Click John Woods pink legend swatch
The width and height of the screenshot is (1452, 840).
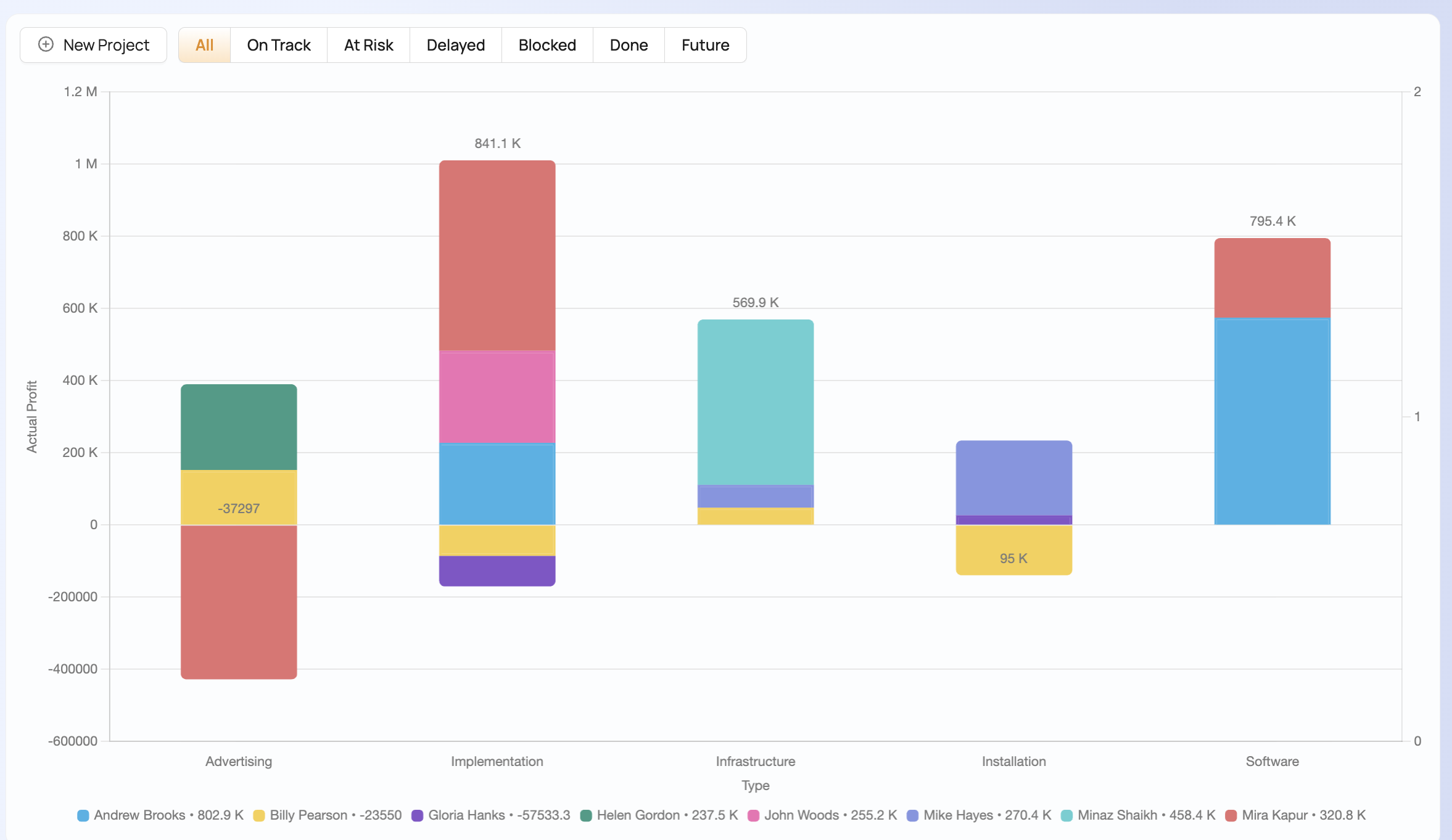coord(753,815)
